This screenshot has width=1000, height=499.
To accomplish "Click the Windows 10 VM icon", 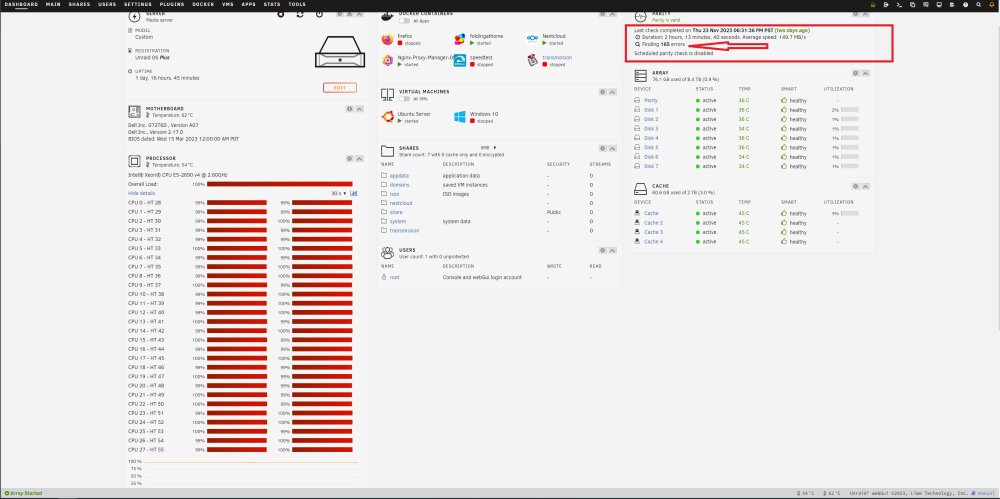I will pos(460,117).
